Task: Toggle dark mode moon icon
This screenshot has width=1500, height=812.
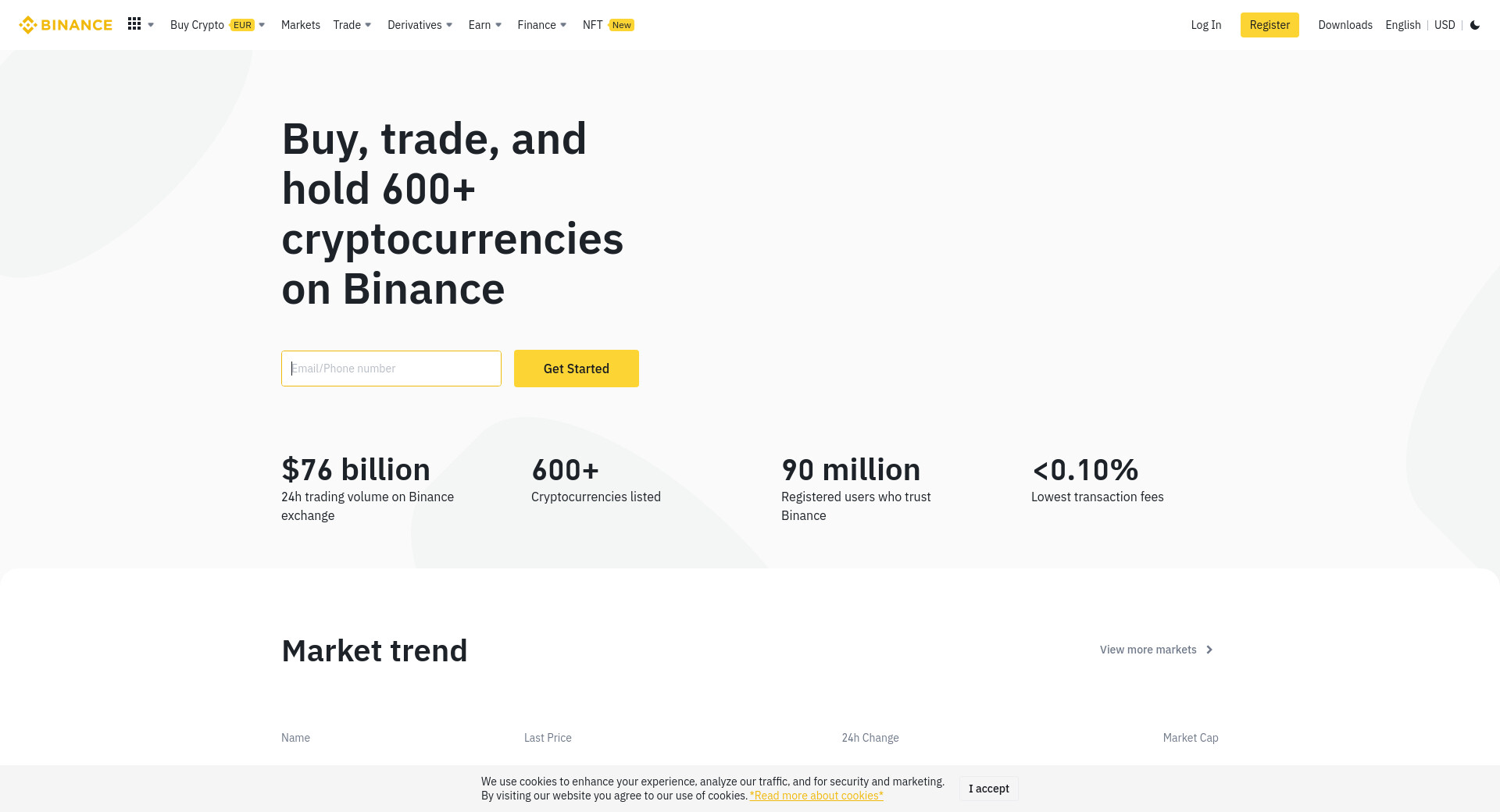Action: click(x=1475, y=25)
